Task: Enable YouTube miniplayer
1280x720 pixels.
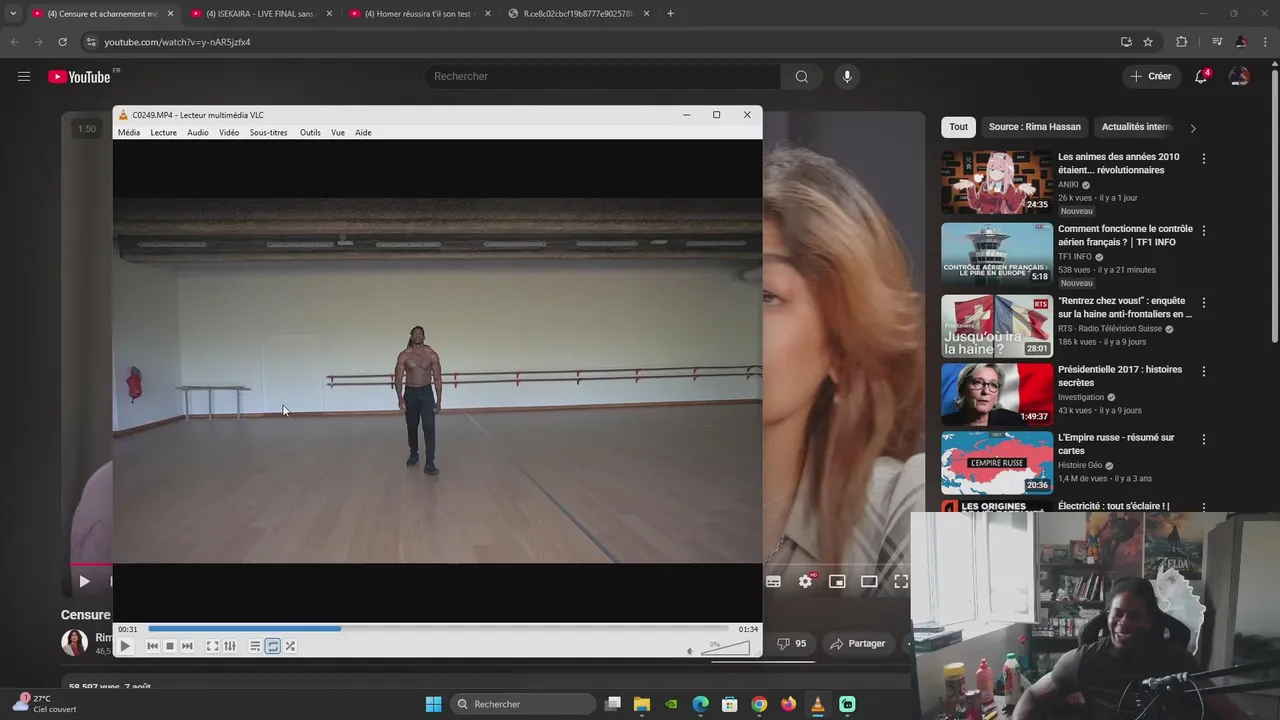Action: [x=837, y=581]
